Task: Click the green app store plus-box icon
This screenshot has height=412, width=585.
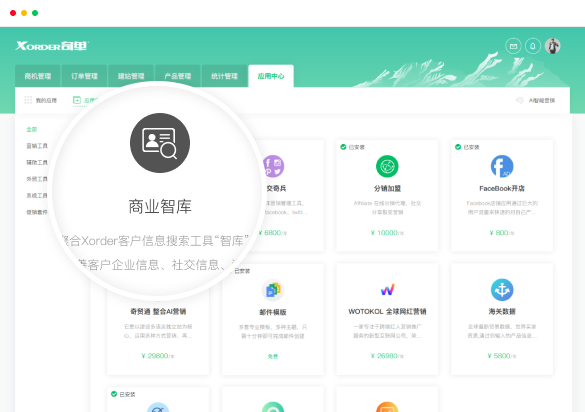Action: (76, 100)
